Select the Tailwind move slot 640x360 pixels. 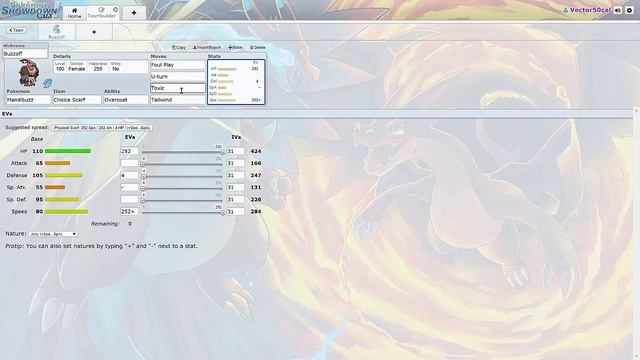178,100
